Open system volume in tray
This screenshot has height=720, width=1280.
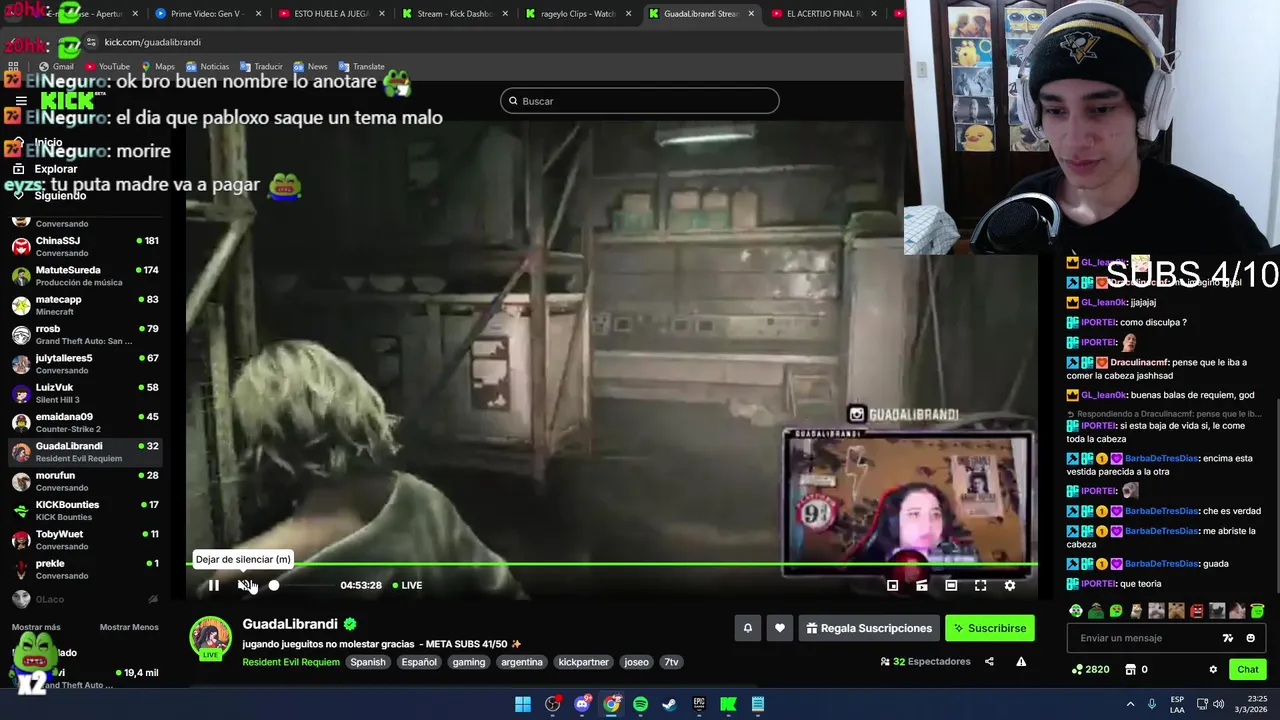click(1219, 704)
